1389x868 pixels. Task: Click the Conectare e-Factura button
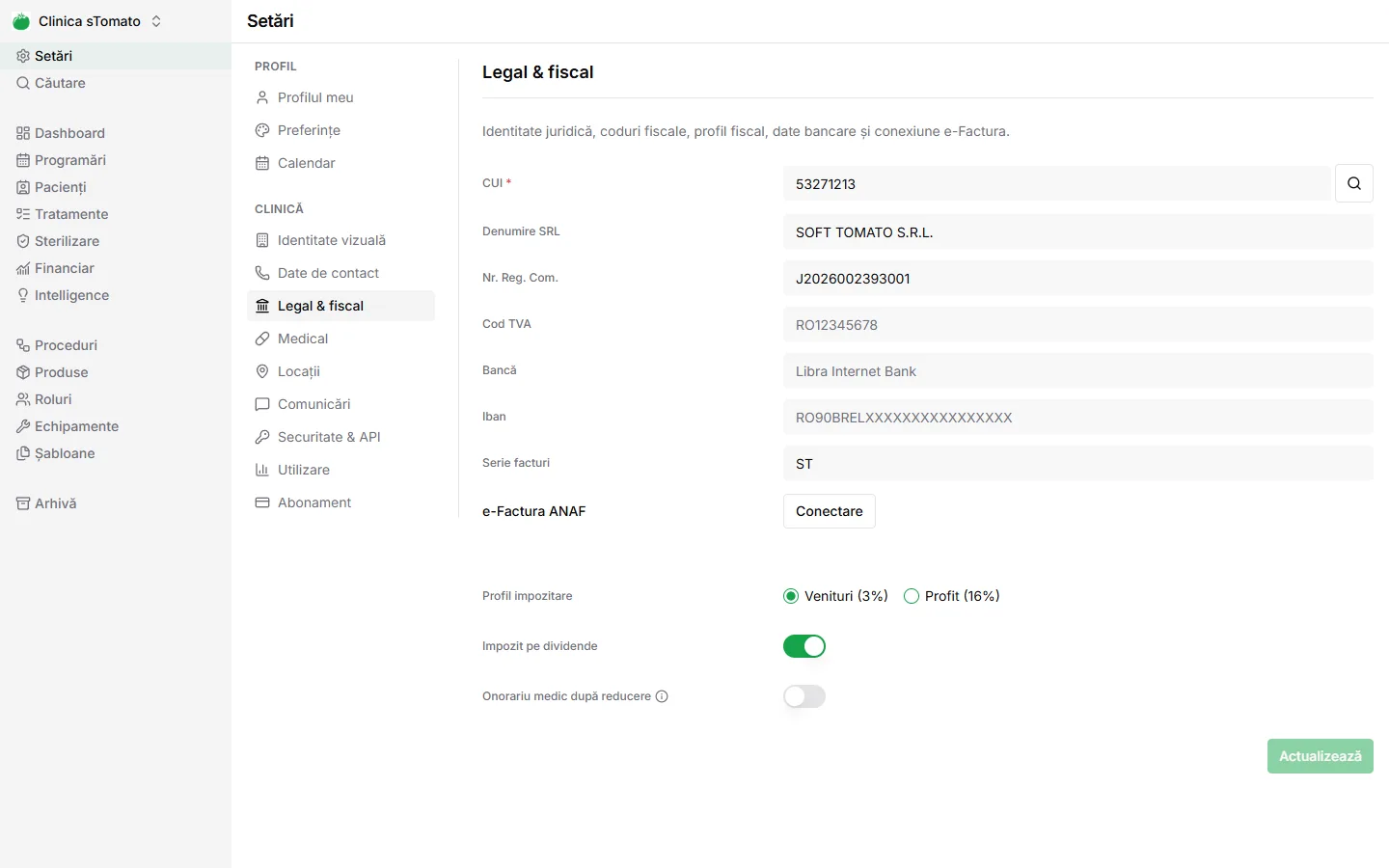click(830, 511)
